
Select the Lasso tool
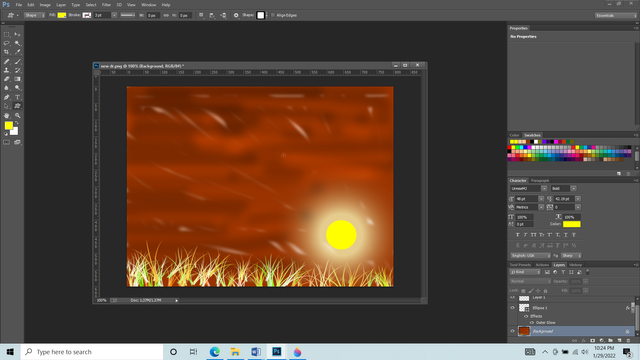click(x=7, y=43)
